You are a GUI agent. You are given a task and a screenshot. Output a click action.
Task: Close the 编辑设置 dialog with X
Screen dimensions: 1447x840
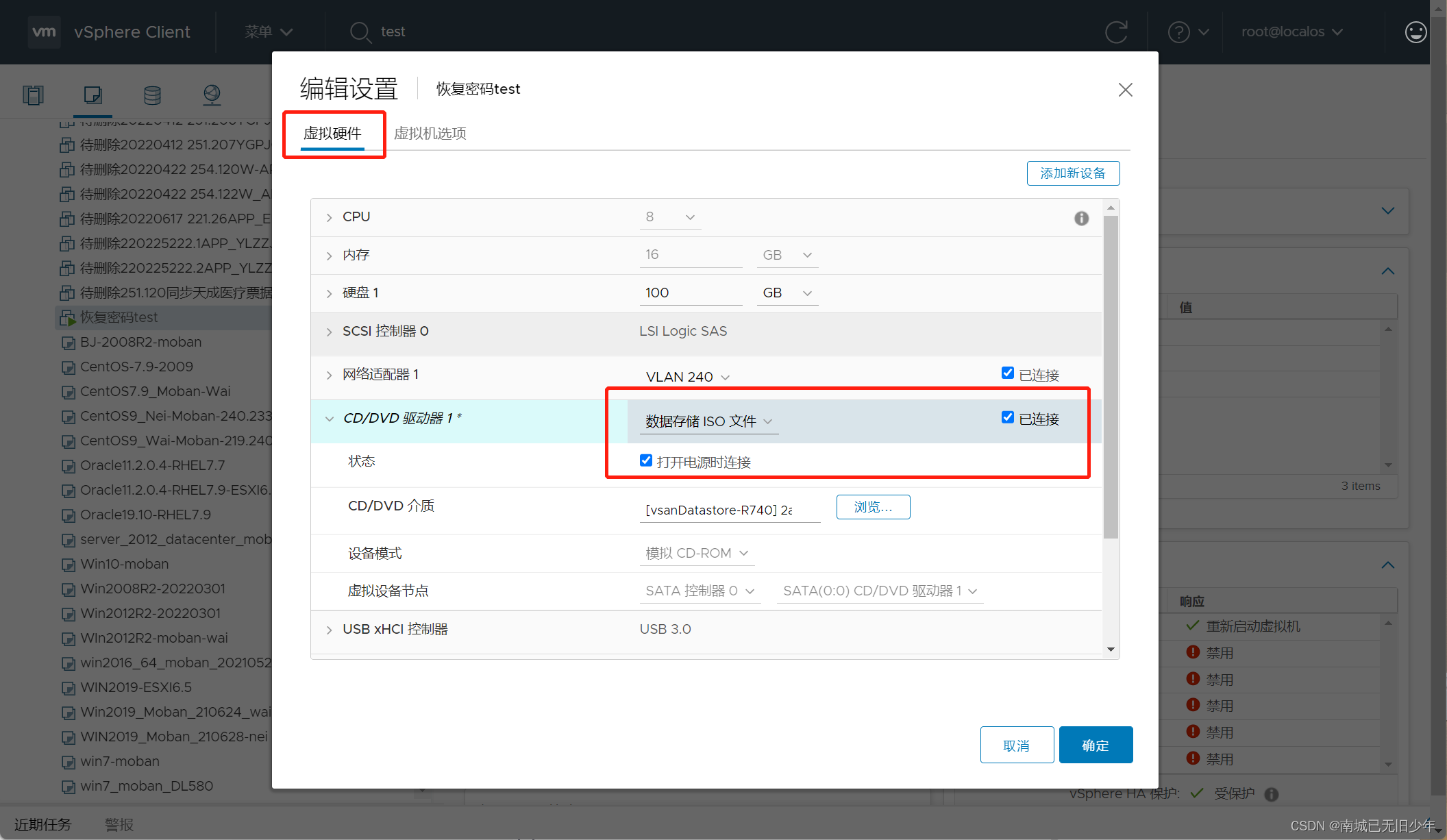tap(1125, 90)
